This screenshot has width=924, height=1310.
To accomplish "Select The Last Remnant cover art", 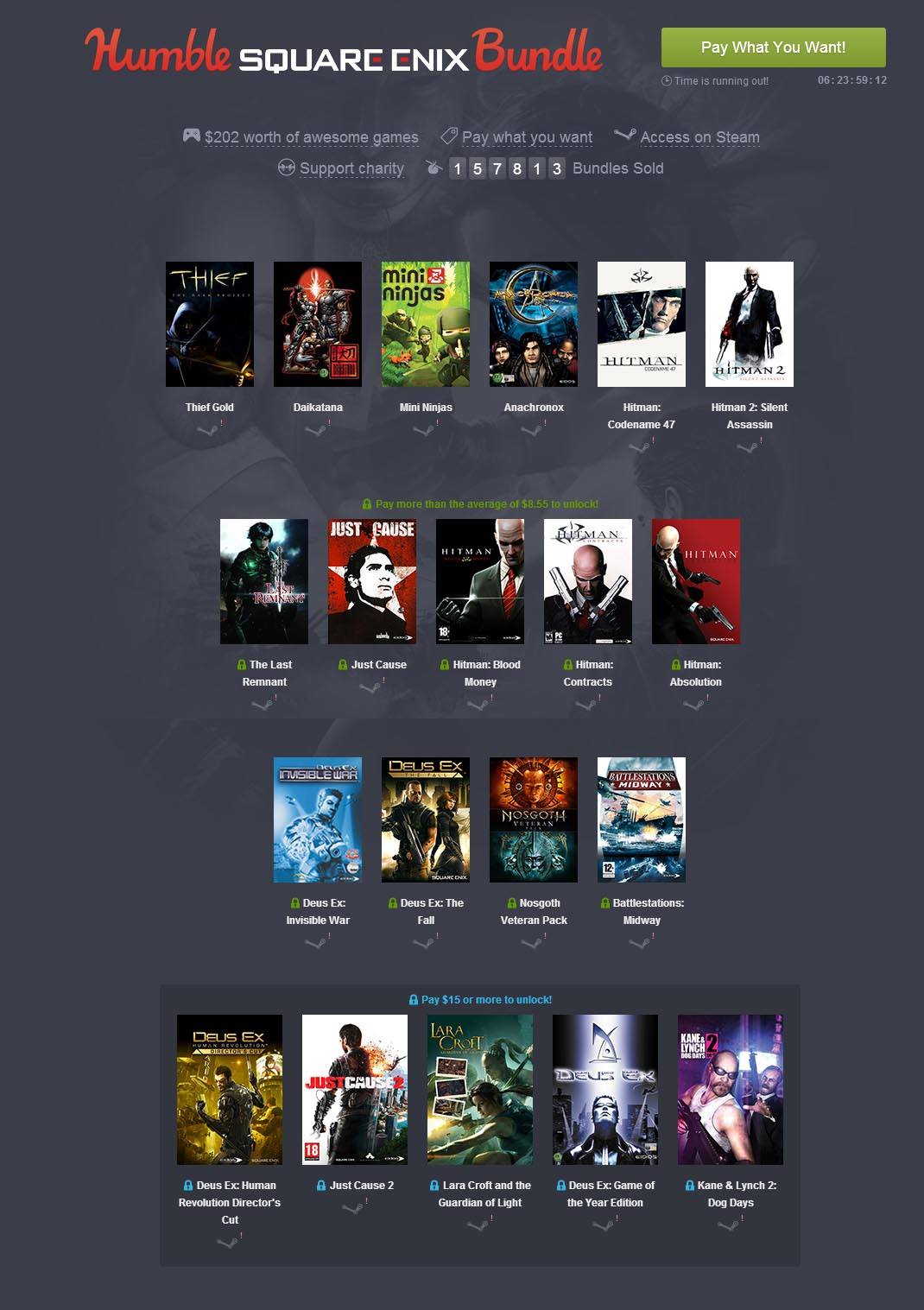I will tap(264, 581).
